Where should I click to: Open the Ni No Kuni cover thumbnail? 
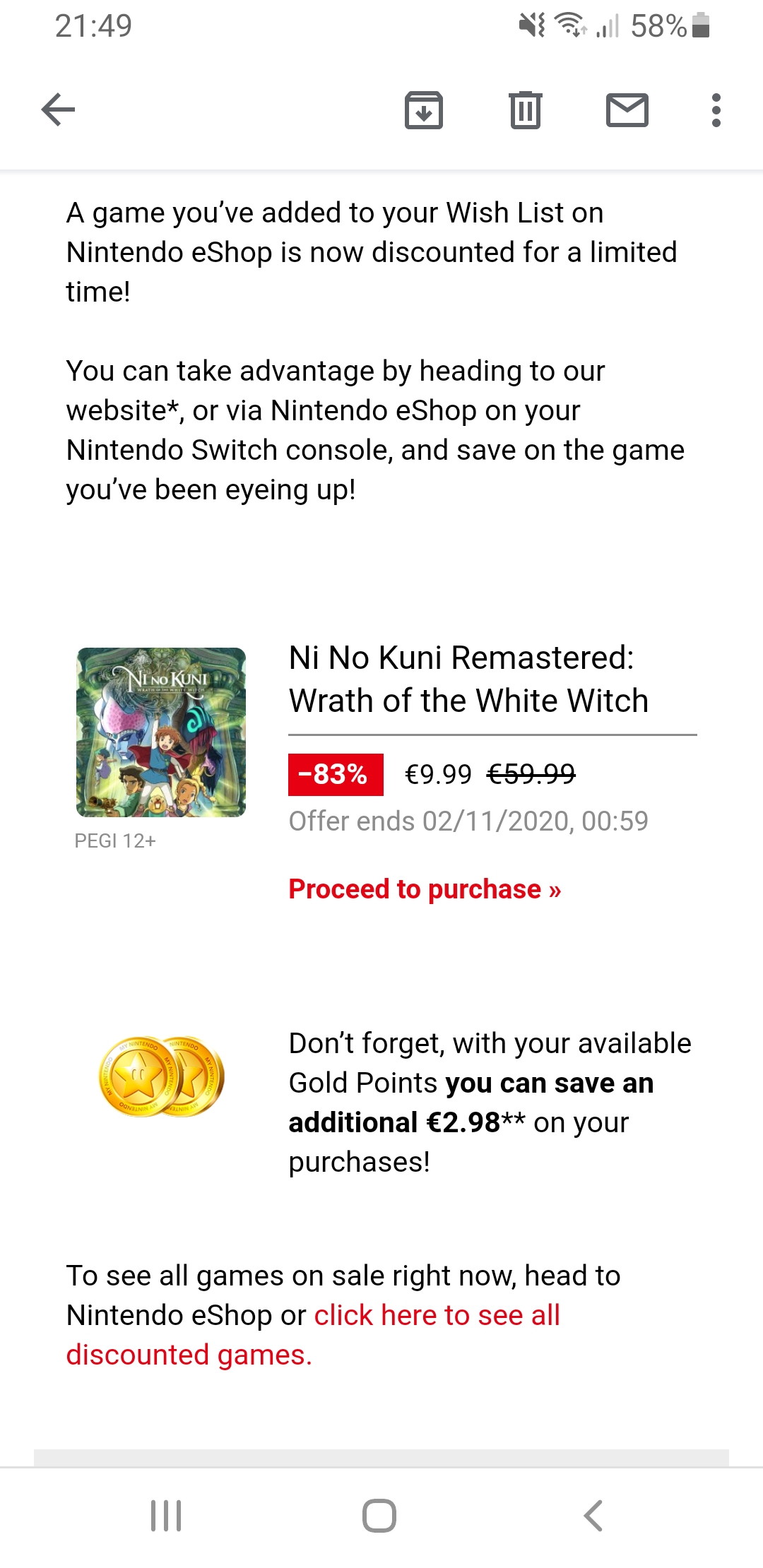click(x=161, y=732)
